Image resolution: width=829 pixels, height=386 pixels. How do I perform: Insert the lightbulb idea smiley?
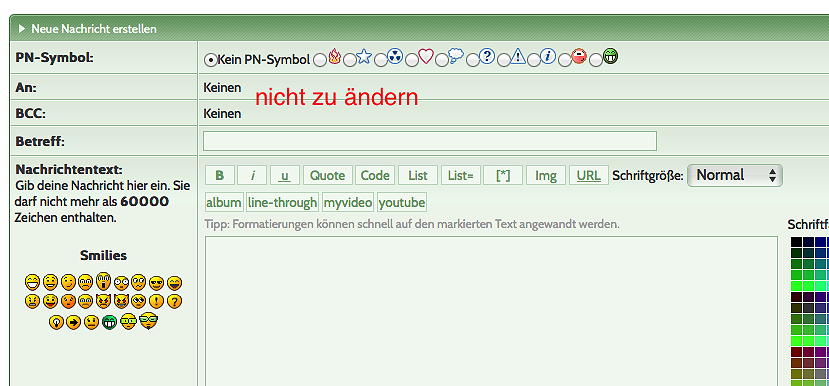56,322
